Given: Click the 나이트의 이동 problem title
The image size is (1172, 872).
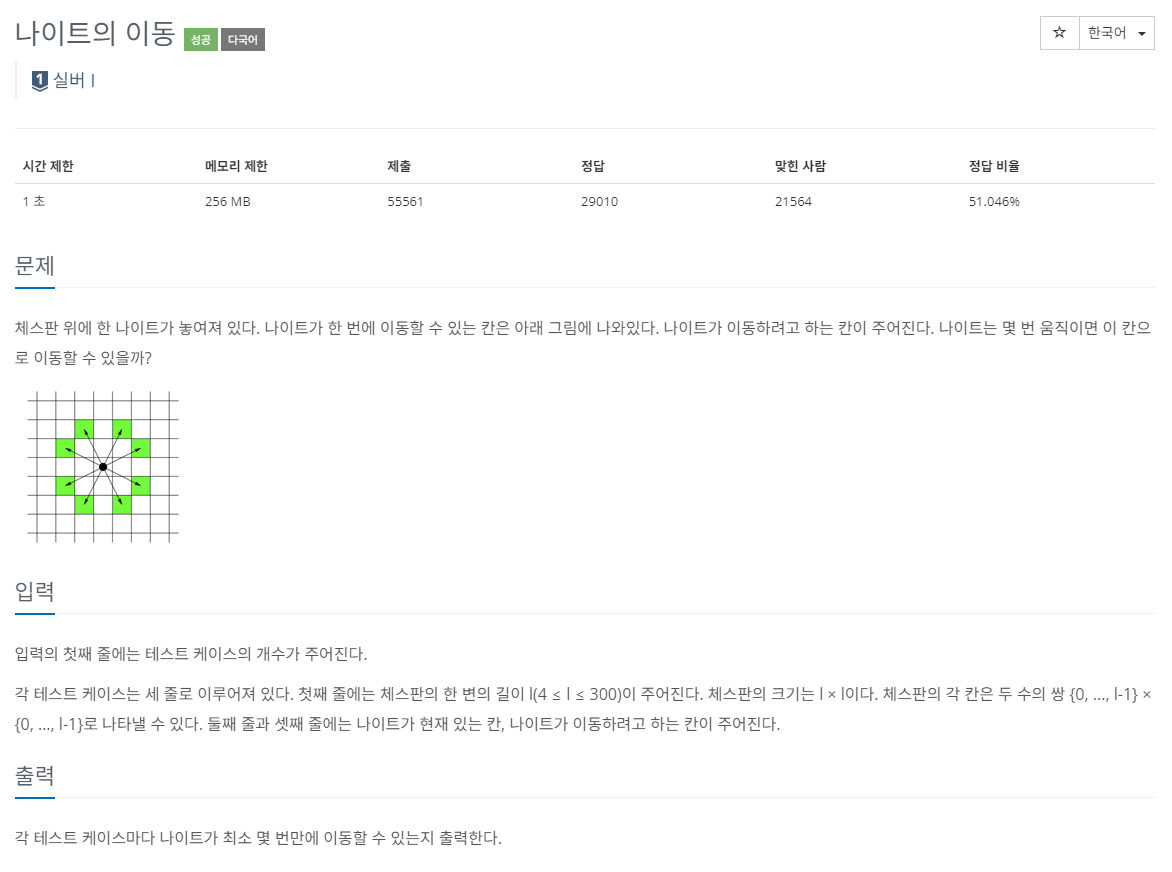Looking at the screenshot, I should click(95, 34).
